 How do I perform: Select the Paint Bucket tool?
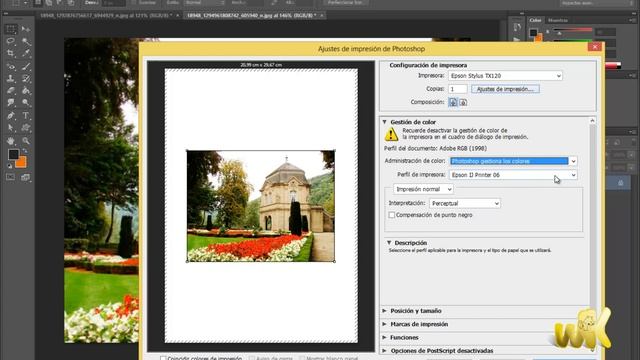point(26,91)
